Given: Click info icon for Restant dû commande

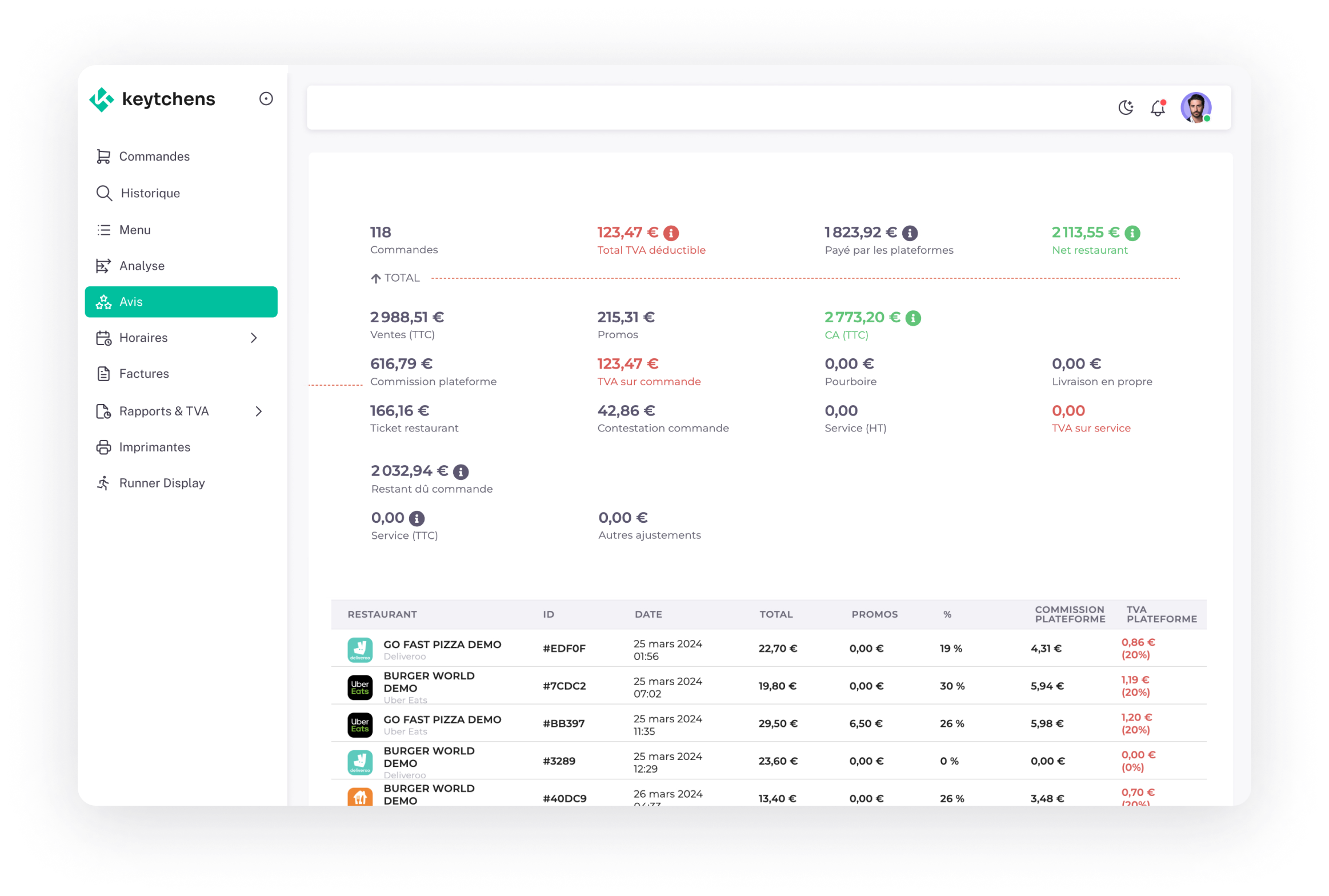Looking at the screenshot, I should 461,472.
